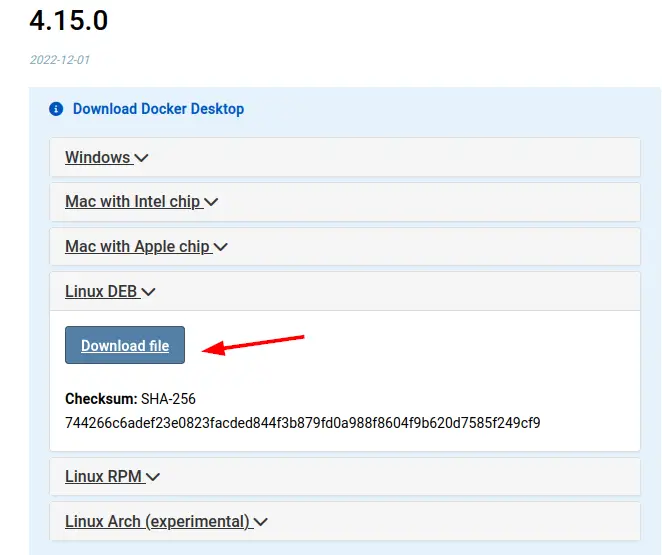
Task: Click the SHA-256 checksum hash value
Action: click(x=303, y=422)
